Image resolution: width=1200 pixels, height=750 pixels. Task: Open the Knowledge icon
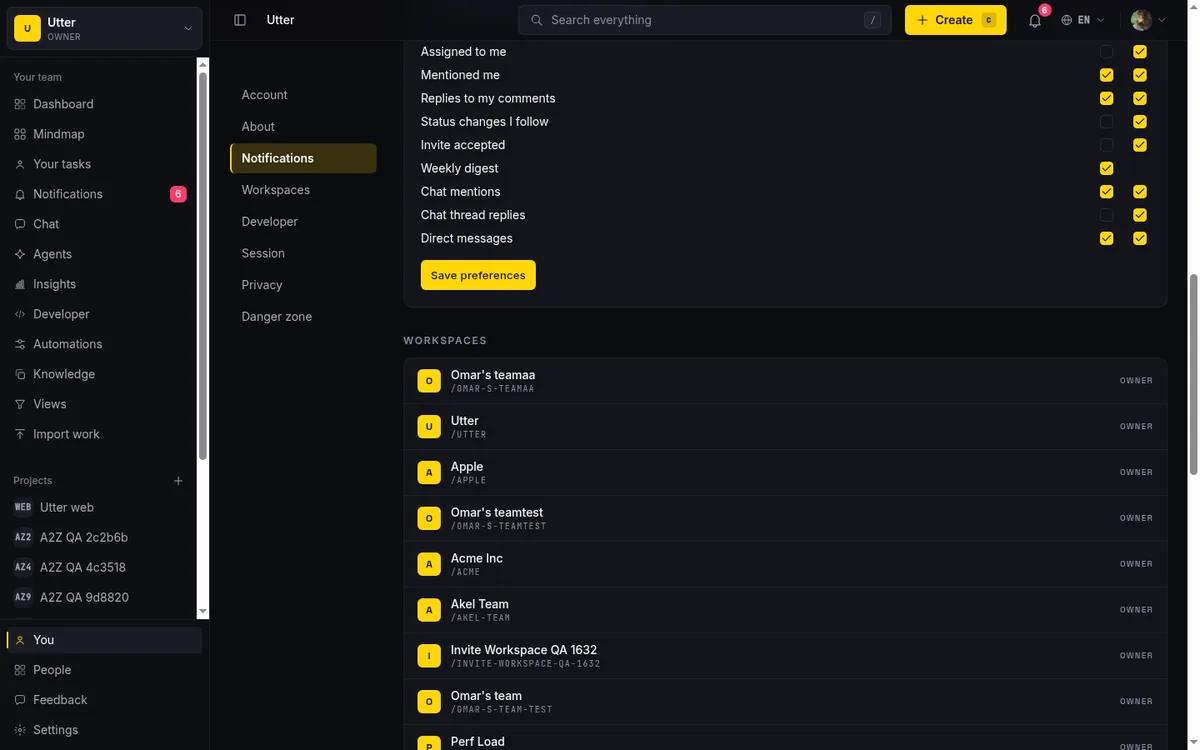point(20,374)
